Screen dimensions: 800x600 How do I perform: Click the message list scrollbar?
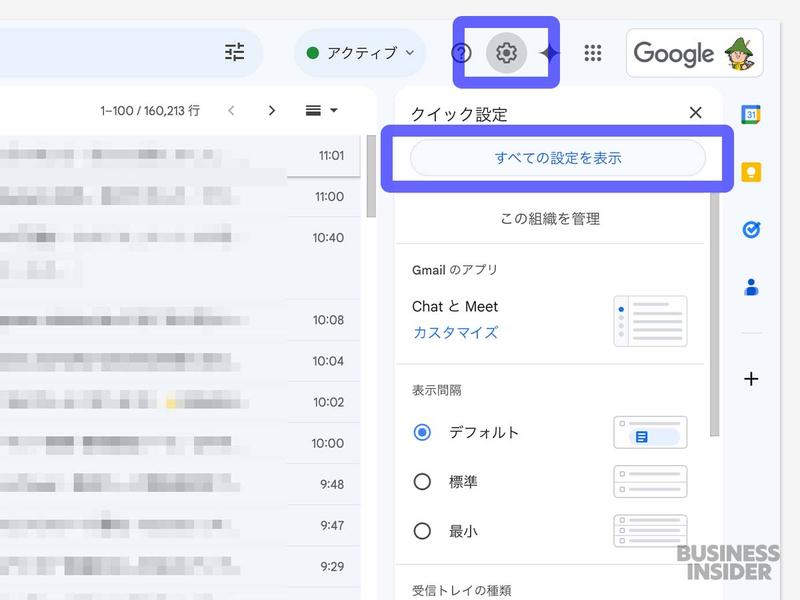[371, 177]
